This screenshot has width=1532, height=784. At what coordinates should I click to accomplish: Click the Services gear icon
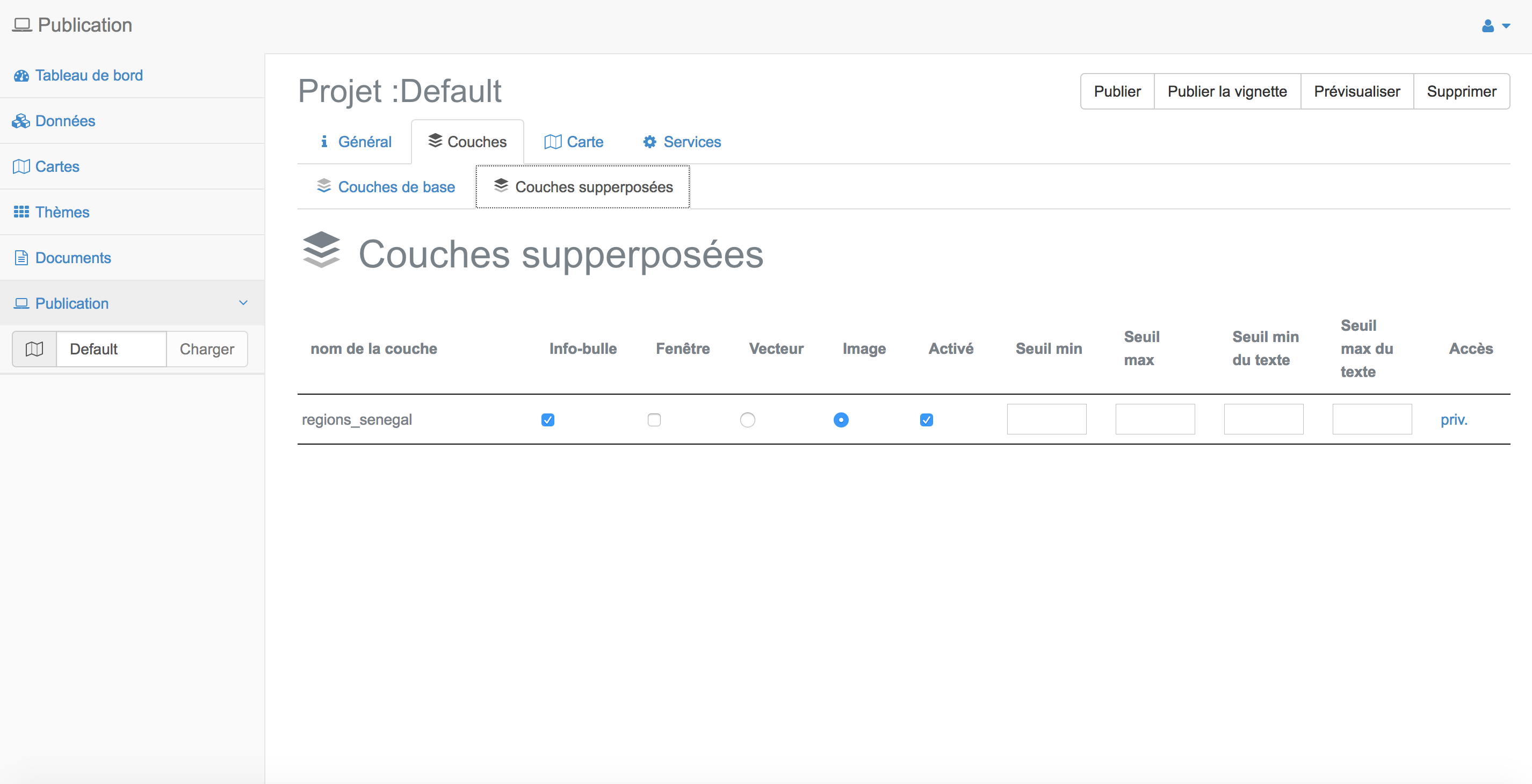point(649,142)
